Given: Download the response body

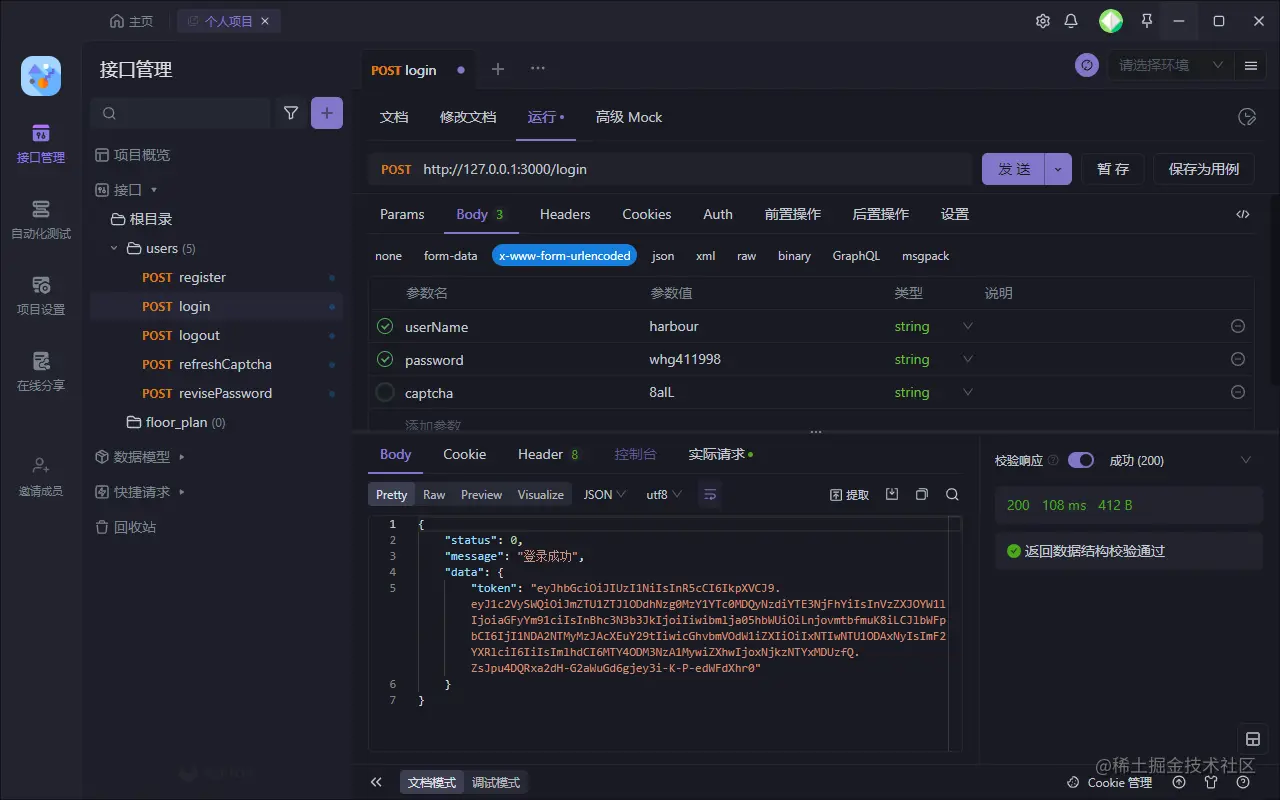Looking at the screenshot, I should coord(893,494).
